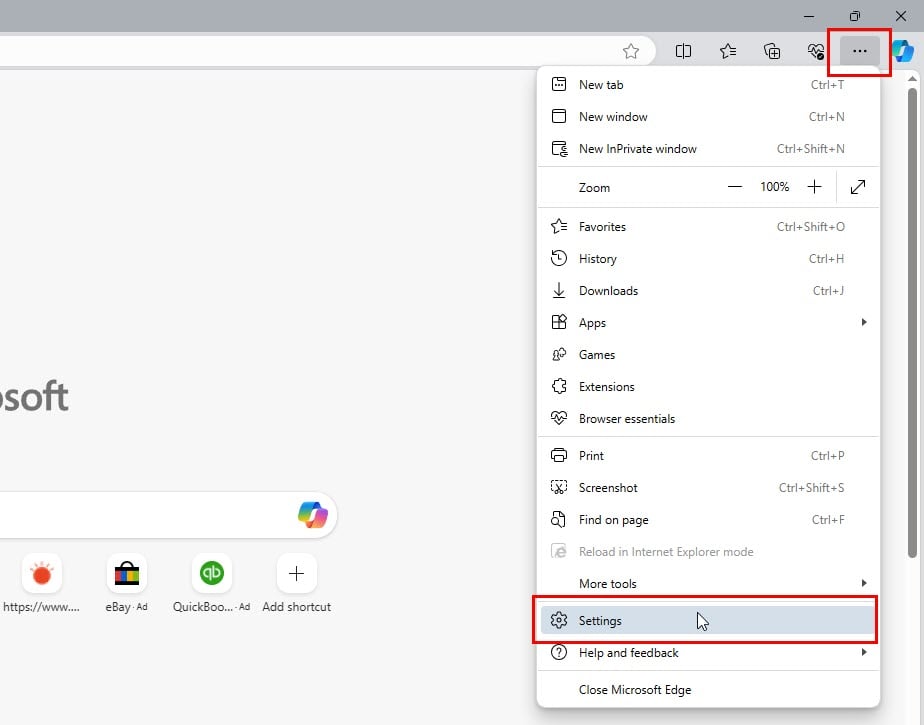Open the red favicon website shortcut
This screenshot has width=924, height=725.
pos(42,574)
